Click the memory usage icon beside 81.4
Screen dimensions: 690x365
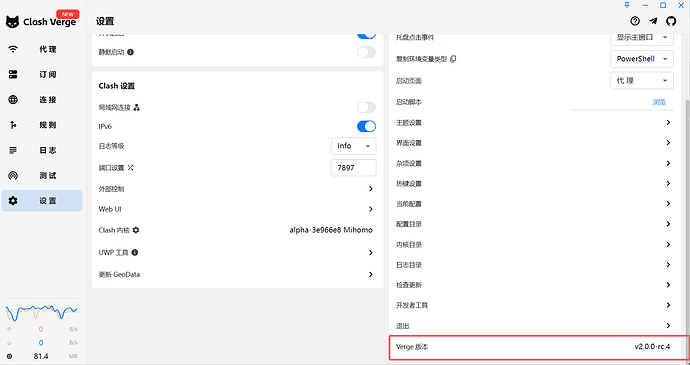[x=10, y=356]
